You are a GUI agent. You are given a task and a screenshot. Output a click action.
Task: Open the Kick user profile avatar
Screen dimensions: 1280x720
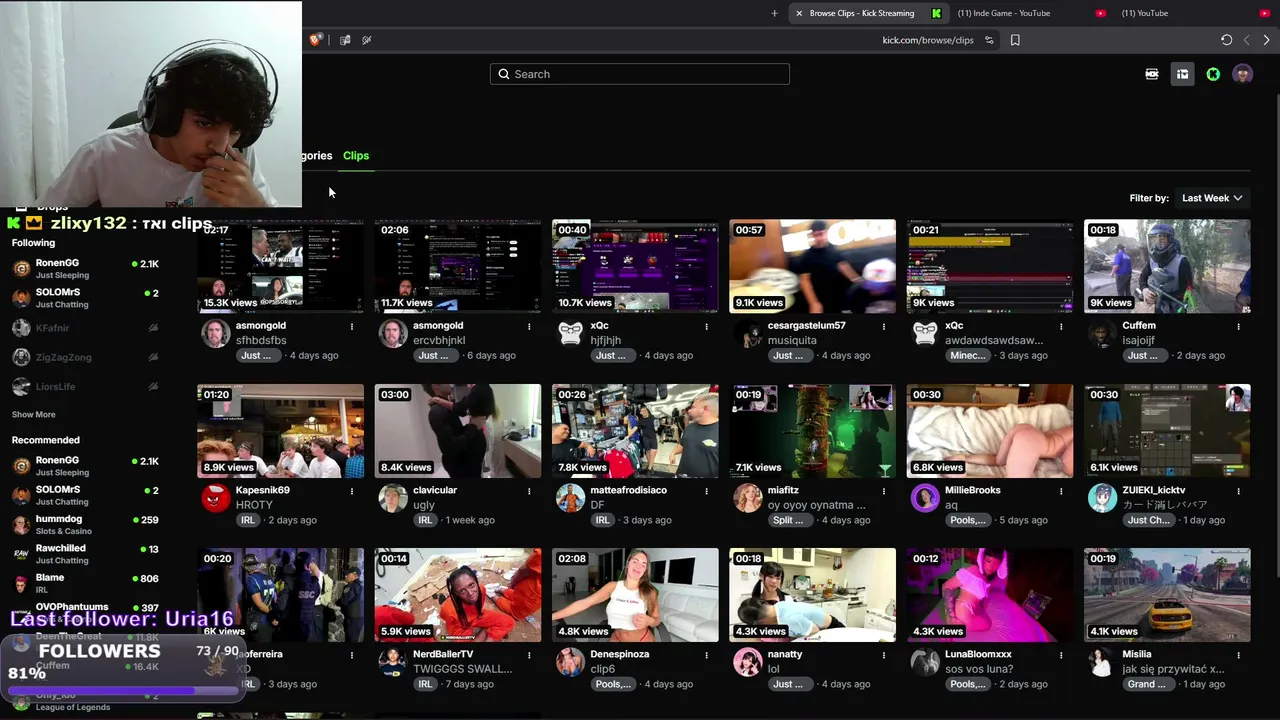point(1243,74)
